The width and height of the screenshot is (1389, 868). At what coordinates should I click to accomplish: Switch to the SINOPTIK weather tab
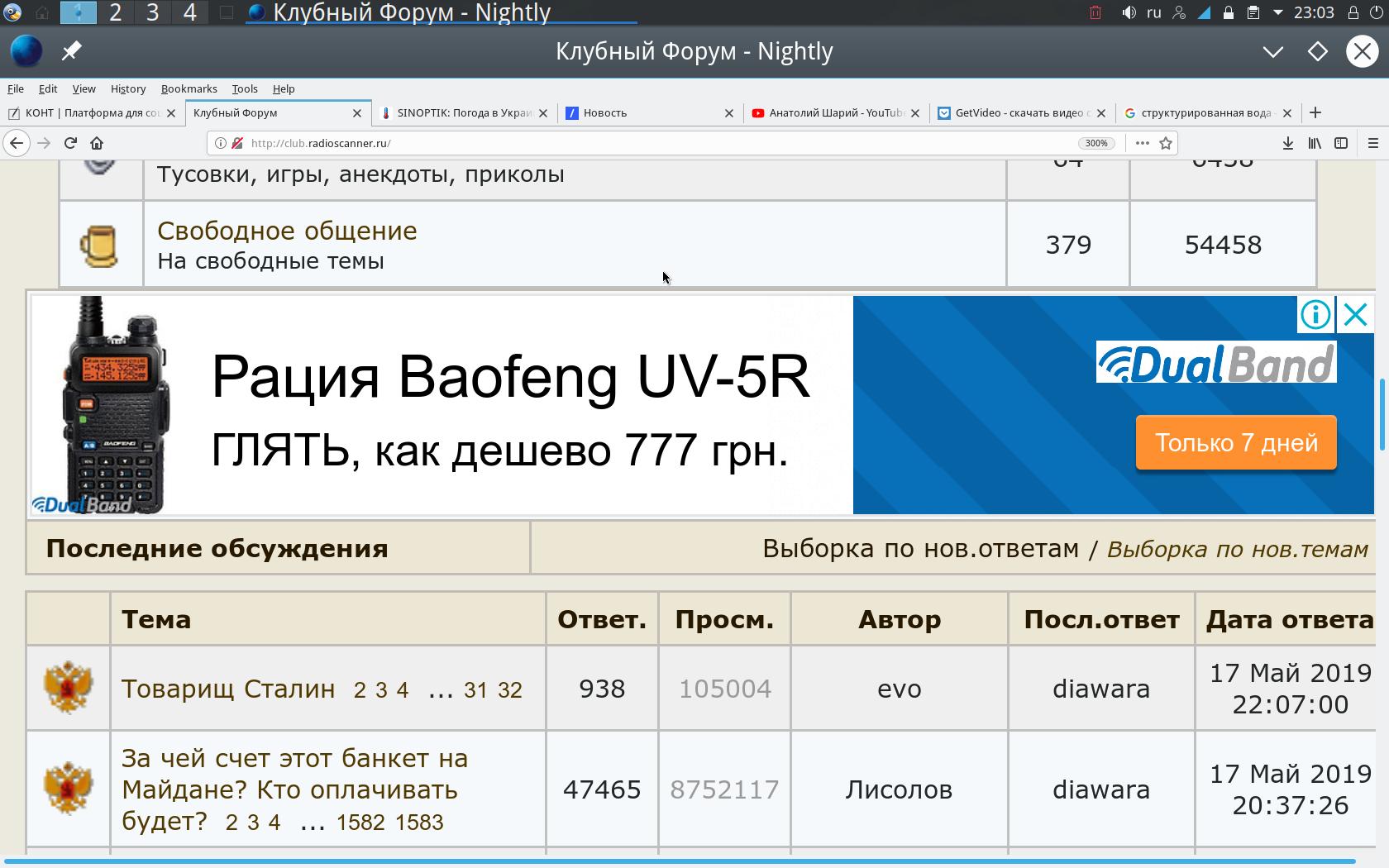pyautogui.click(x=463, y=112)
